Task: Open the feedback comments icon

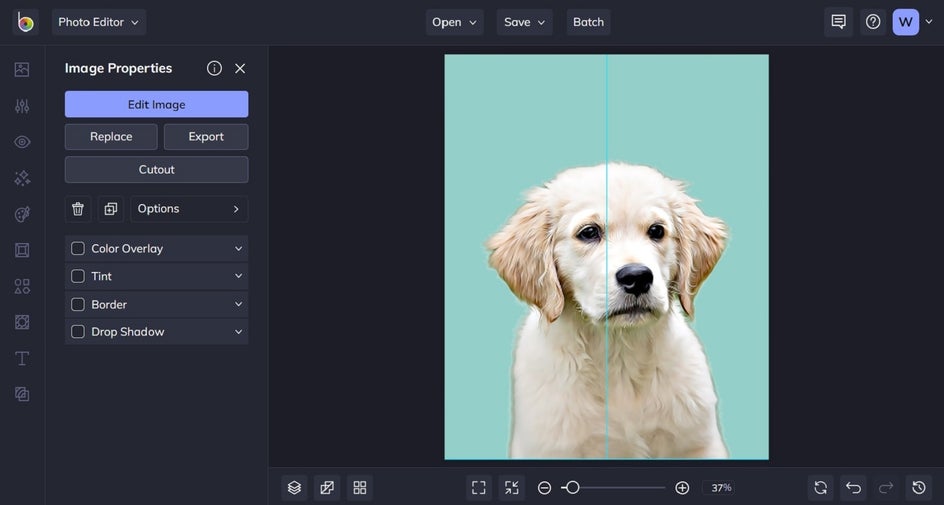Action: [x=838, y=22]
